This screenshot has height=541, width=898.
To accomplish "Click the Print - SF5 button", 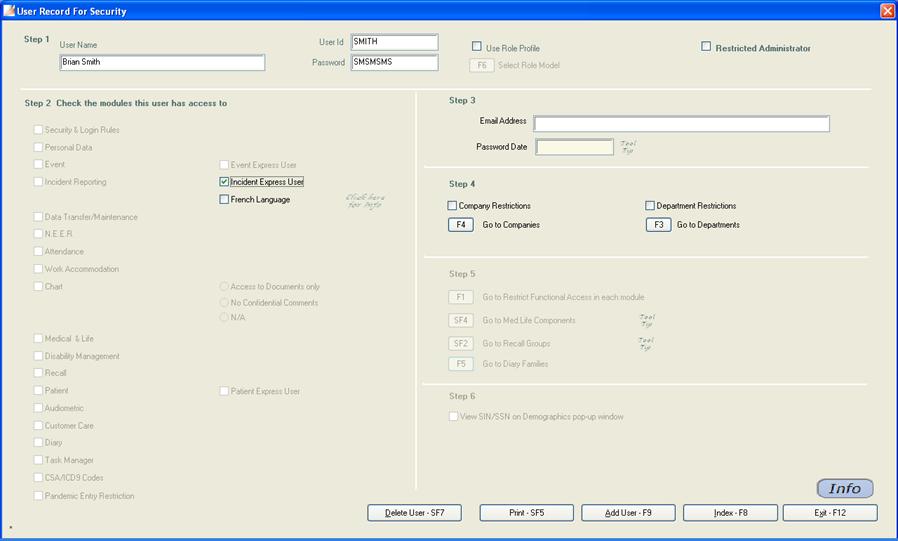I will 526,513.
